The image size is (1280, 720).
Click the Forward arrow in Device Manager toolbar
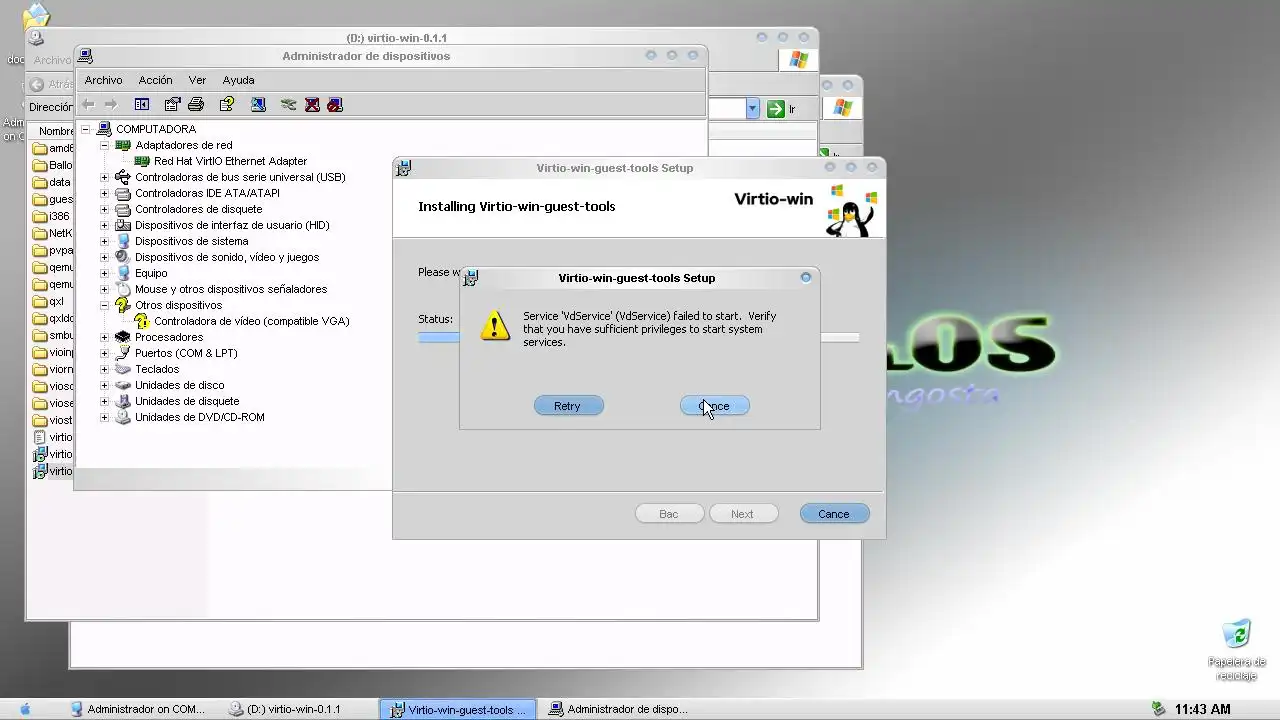pos(111,104)
